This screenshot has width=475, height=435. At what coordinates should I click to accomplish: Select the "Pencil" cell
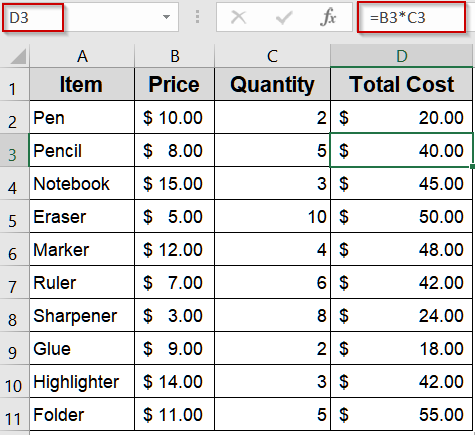[82, 150]
